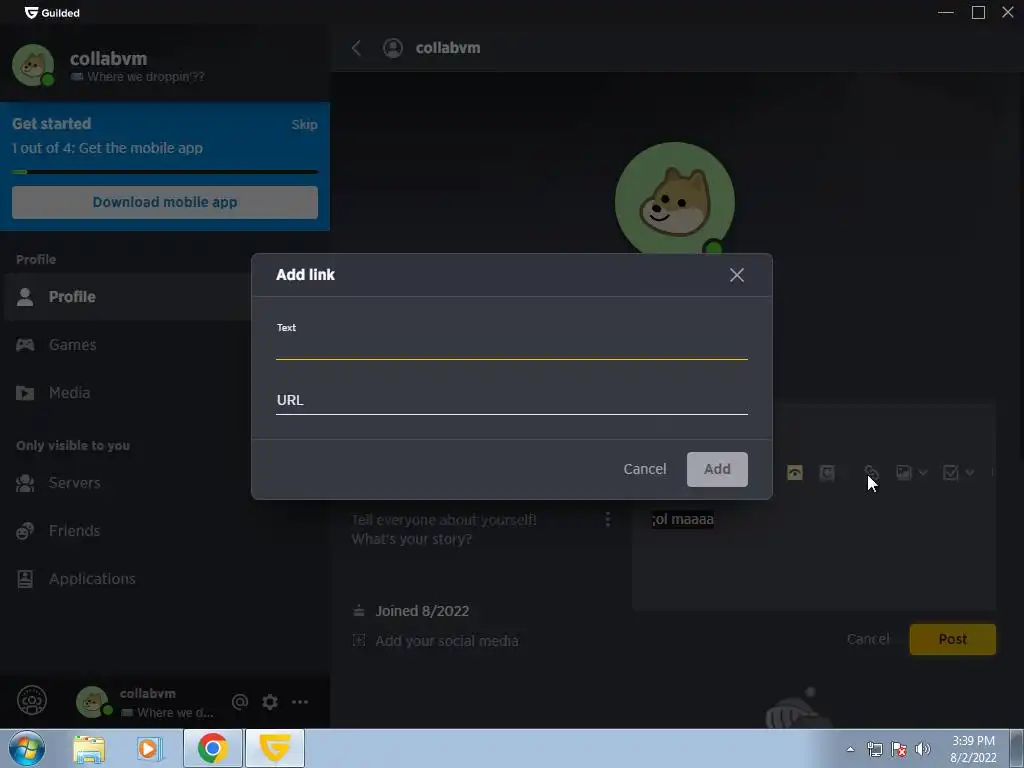Image resolution: width=1024 pixels, height=768 pixels.
Task: Click the Media folder icon
Action: 25,392
